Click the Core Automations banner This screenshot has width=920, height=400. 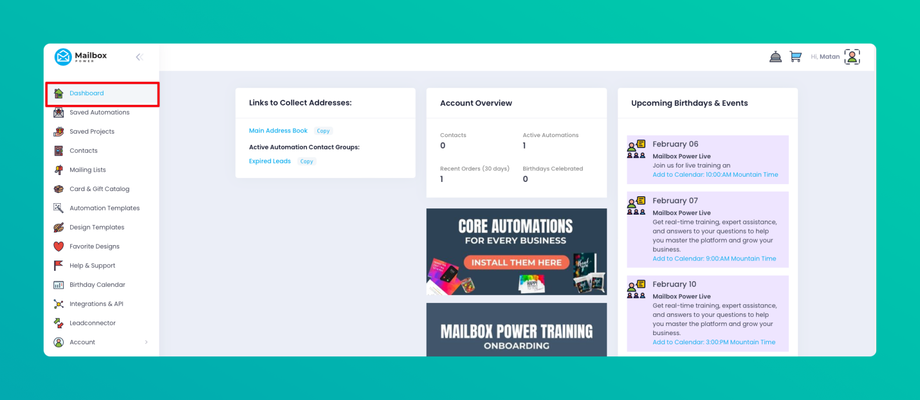pyautogui.click(x=516, y=252)
